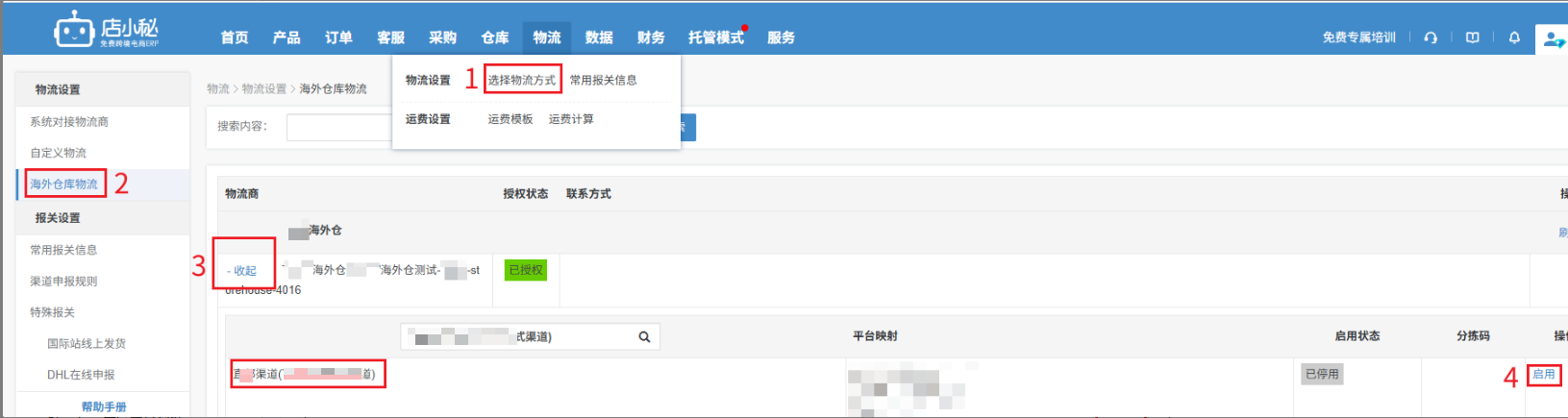Select 选择物流方式 in the dropdown

[x=521, y=80]
